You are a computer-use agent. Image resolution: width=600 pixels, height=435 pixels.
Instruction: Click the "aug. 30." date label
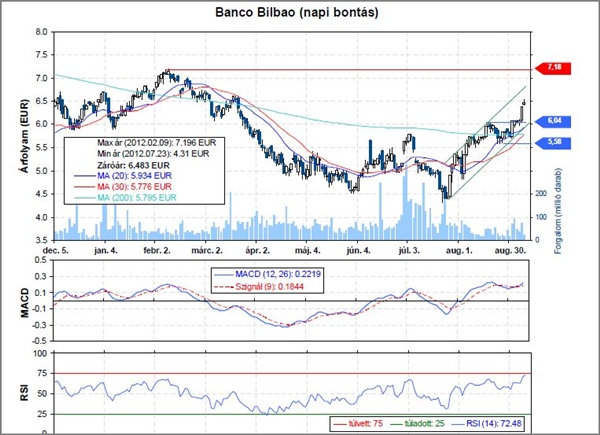pyautogui.click(x=510, y=251)
